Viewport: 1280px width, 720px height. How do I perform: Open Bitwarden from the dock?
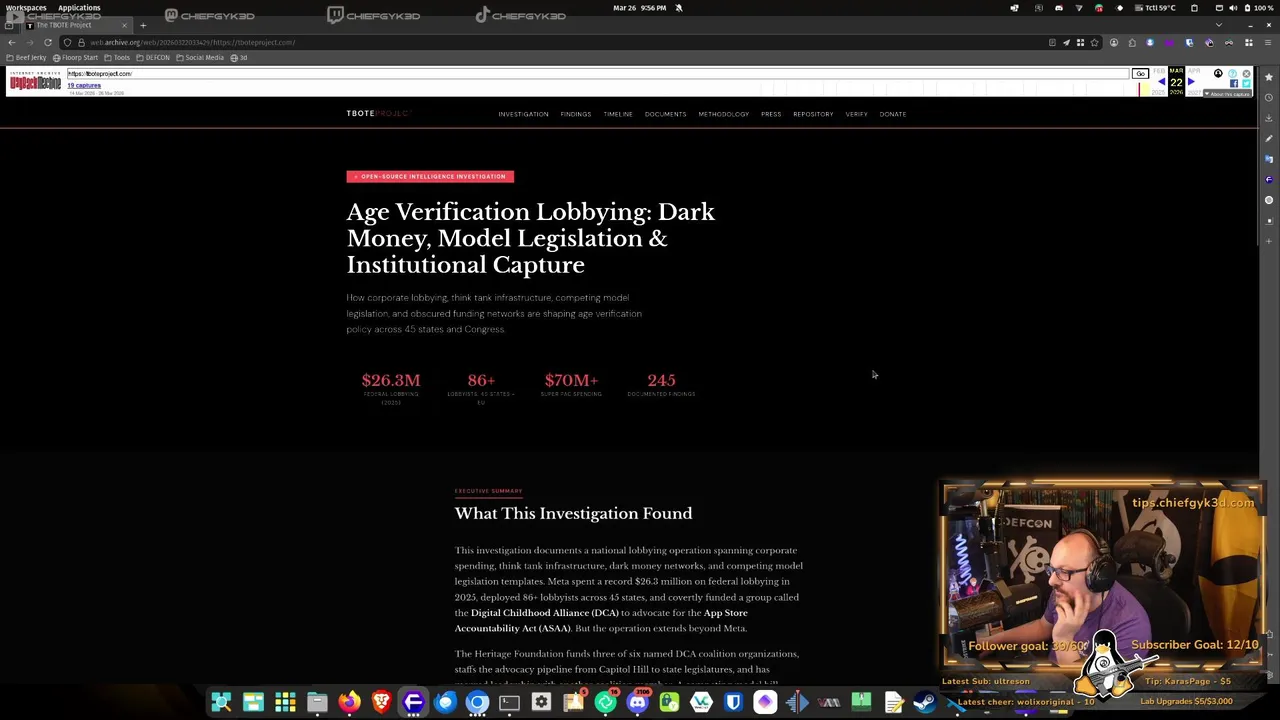tap(733, 702)
